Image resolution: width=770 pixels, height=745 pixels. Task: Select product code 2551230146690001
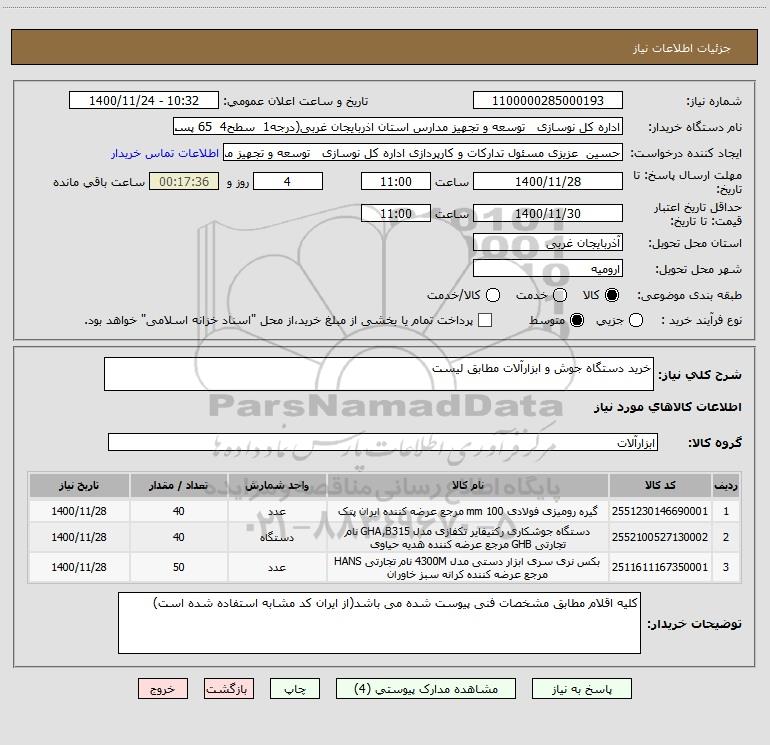click(x=660, y=511)
